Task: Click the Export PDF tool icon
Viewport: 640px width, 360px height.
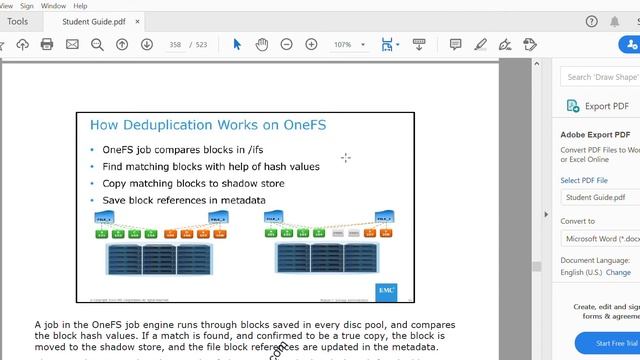Action: click(x=573, y=106)
